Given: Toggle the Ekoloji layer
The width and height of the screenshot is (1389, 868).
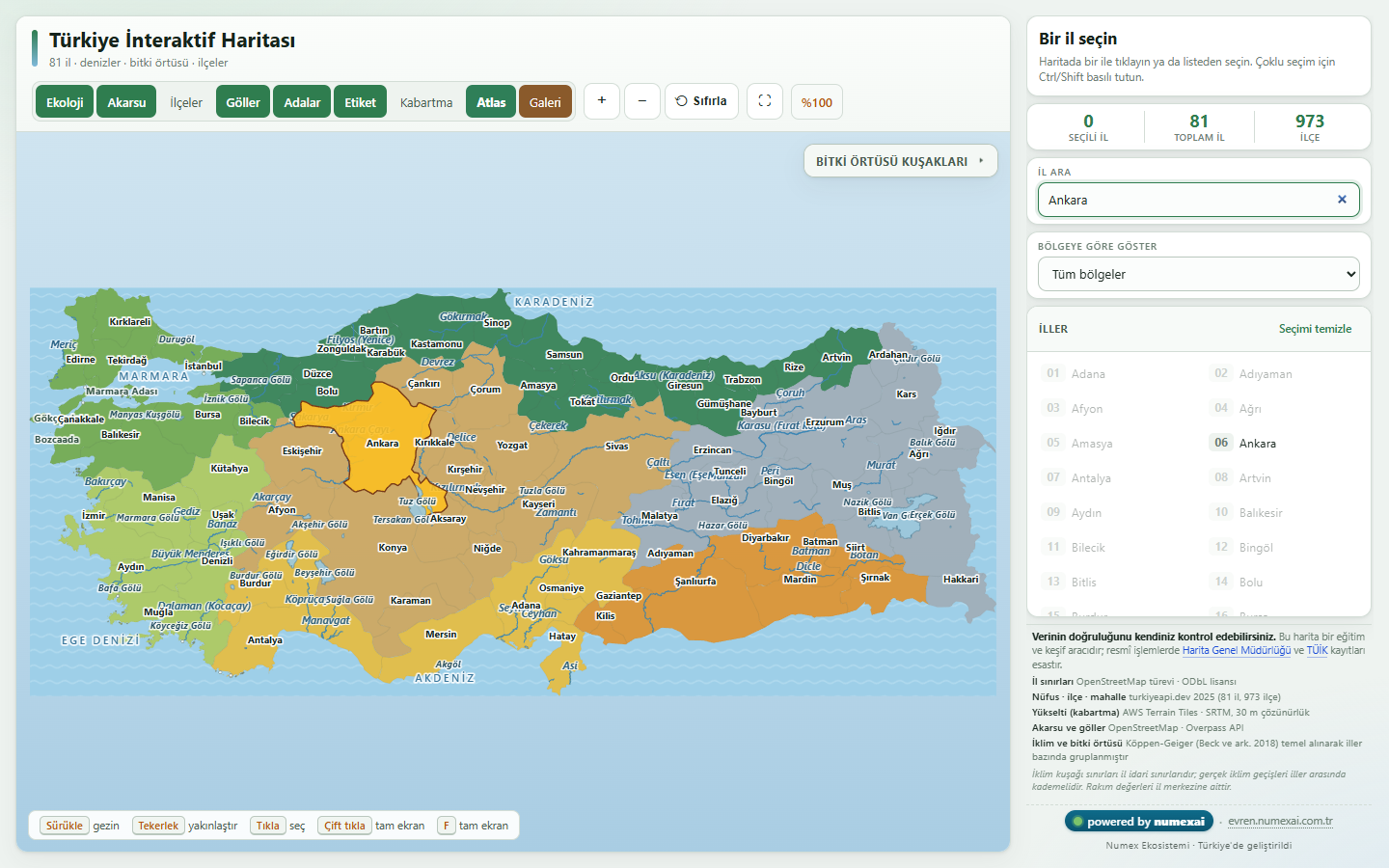Looking at the screenshot, I should 65,102.
